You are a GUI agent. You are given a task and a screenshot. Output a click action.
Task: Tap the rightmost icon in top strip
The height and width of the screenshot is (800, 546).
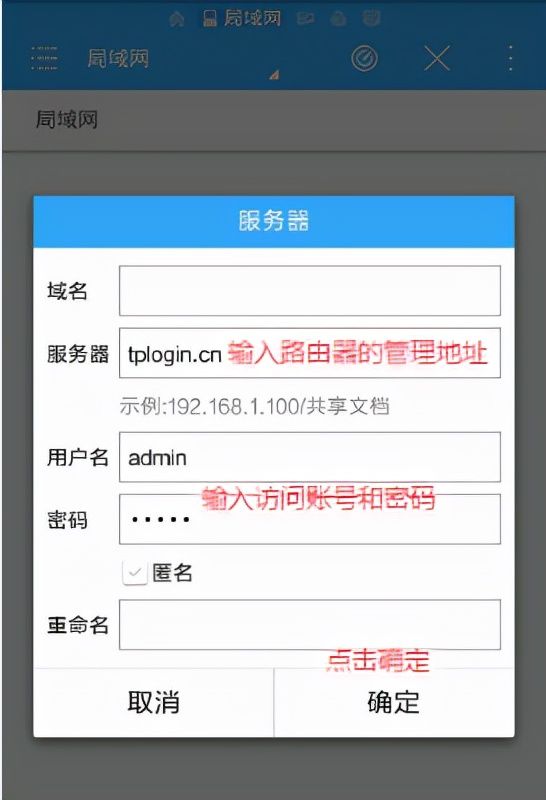point(371,18)
